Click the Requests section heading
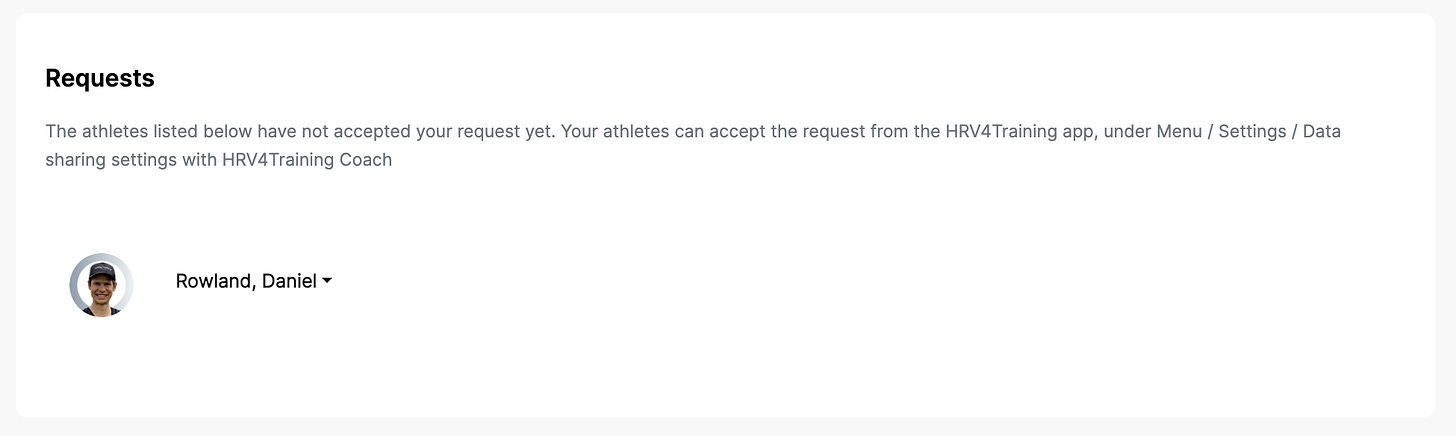This screenshot has height=436, width=1456. pos(100,78)
